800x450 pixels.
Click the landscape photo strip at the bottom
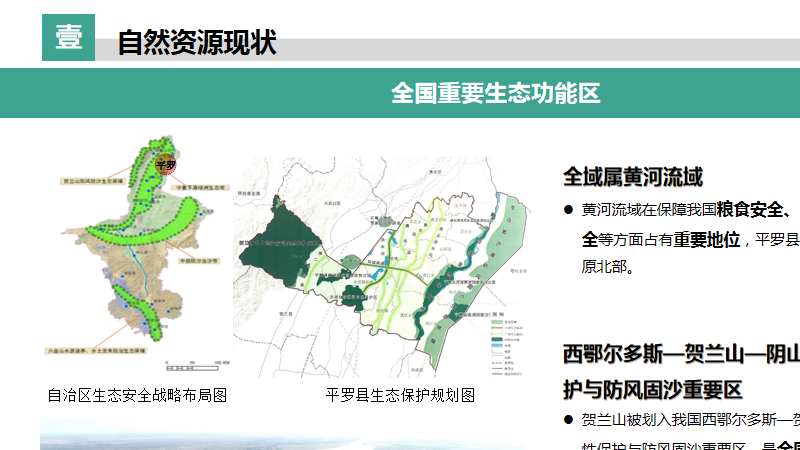point(280,435)
